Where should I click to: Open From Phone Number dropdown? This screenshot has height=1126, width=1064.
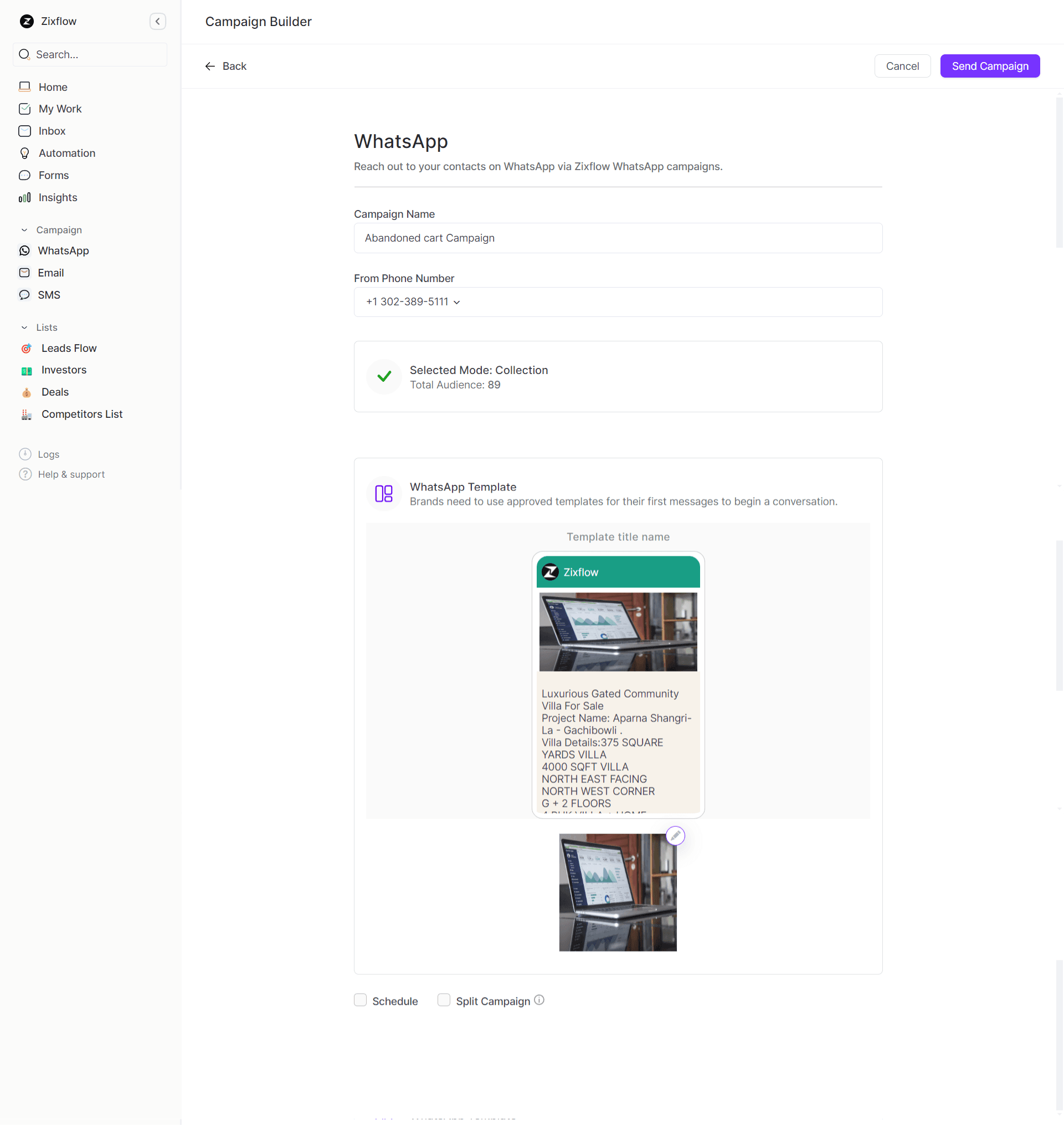click(x=413, y=302)
